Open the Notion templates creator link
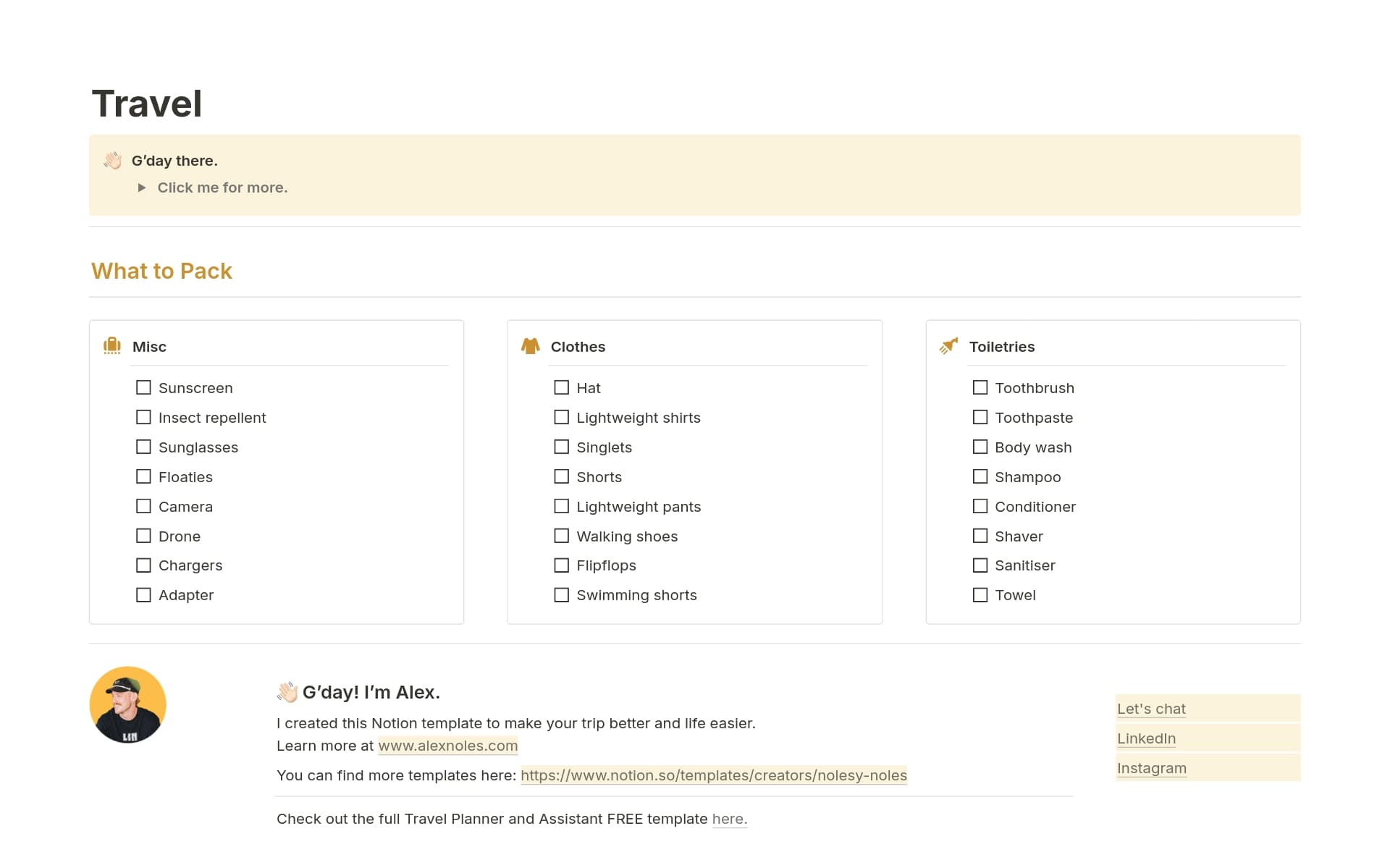Image resolution: width=1390 pixels, height=868 pixels. (713, 775)
